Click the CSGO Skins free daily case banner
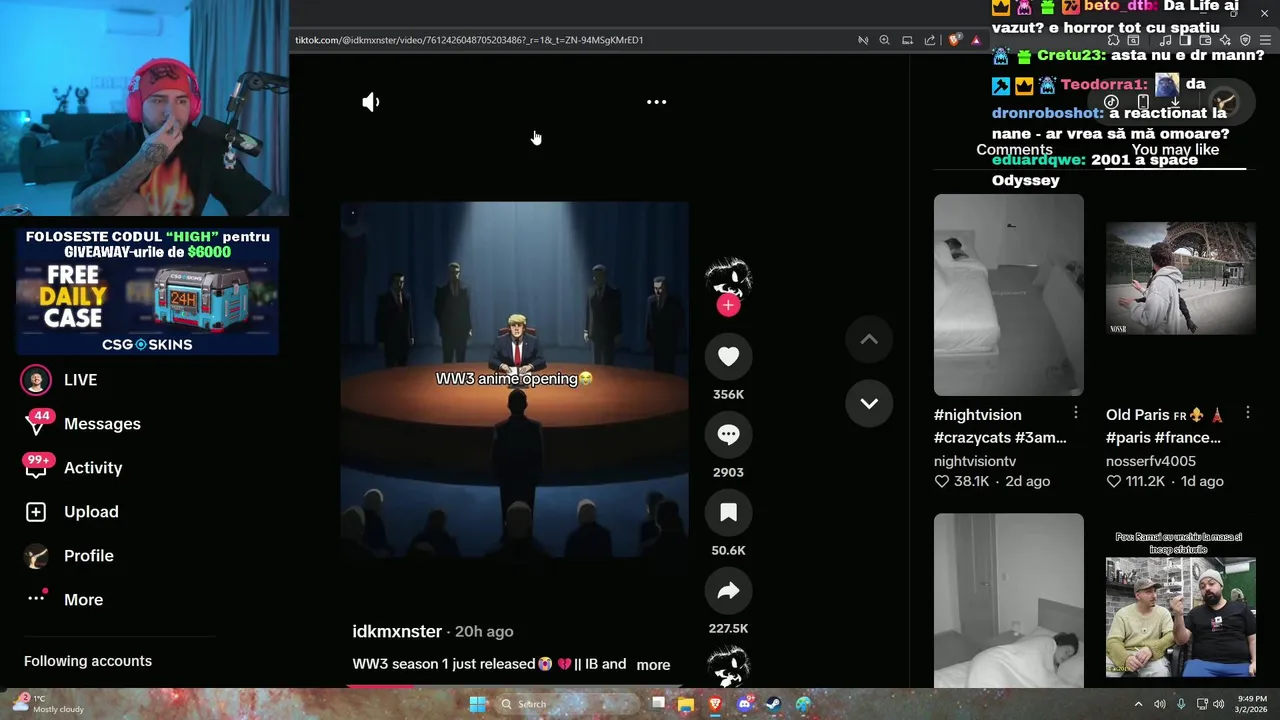Viewport: 1280px width, 720px height. tap(147, 290)
